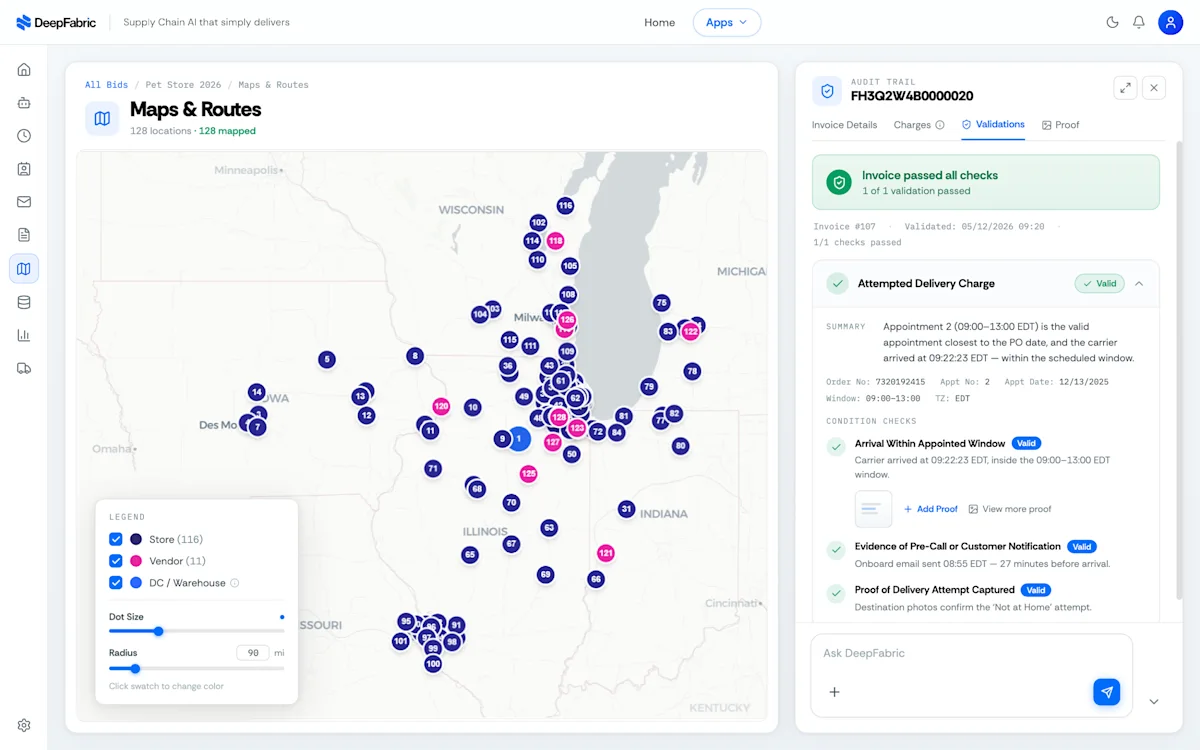Viewport: 1200px width, 750px height.
Task: Select the map icon in the sidebar
Action: (24, 268)
